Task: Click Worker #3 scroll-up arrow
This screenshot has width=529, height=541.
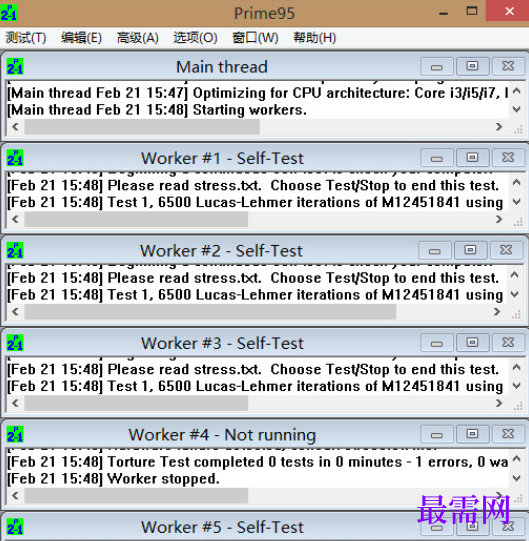Action: pos(517,367)
